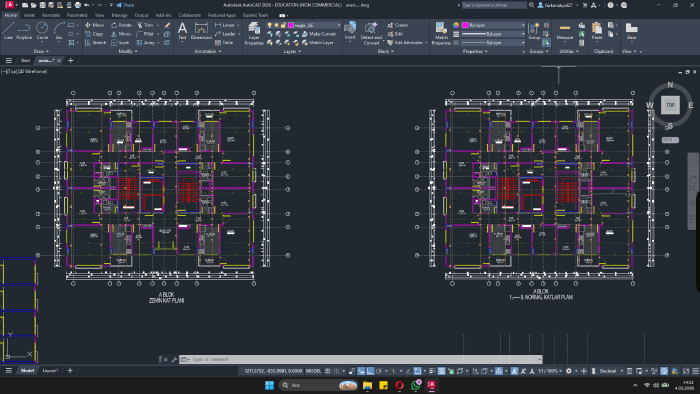700x394 pixels.
Task: Click Detect and Convert tool
Action: 371,33
